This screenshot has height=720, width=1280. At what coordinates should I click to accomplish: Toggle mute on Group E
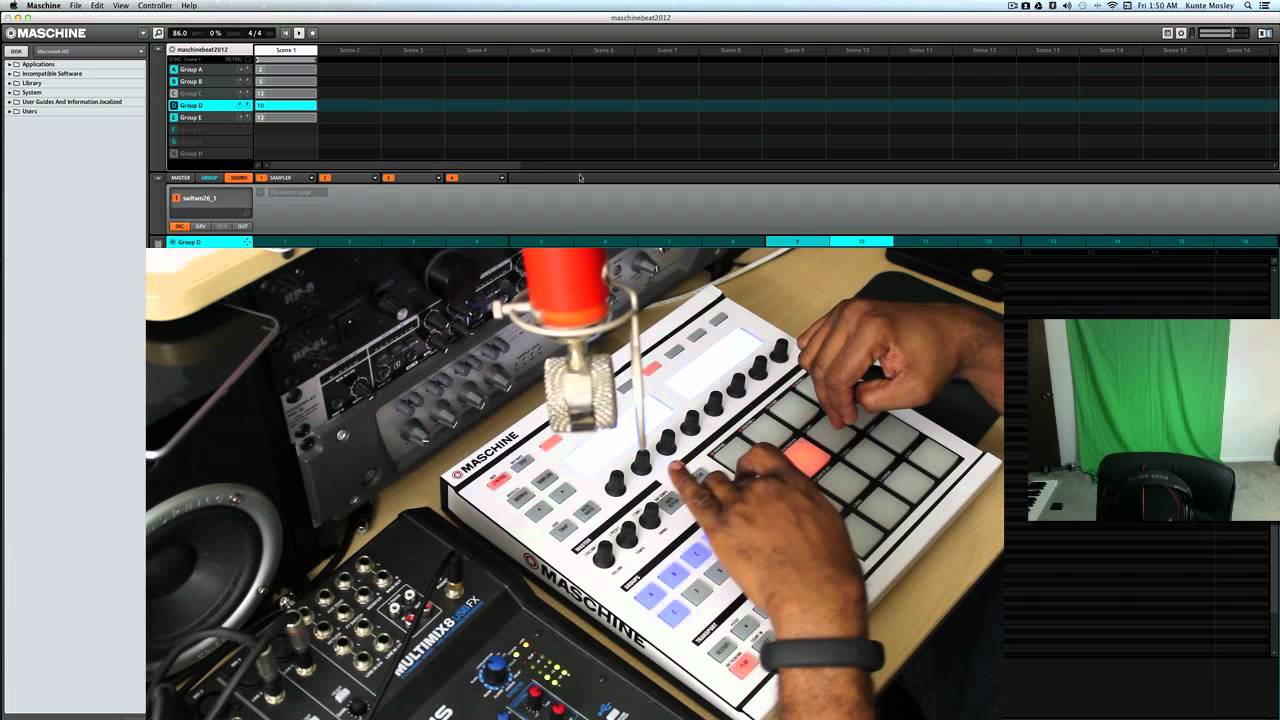[x=240, y=118]
